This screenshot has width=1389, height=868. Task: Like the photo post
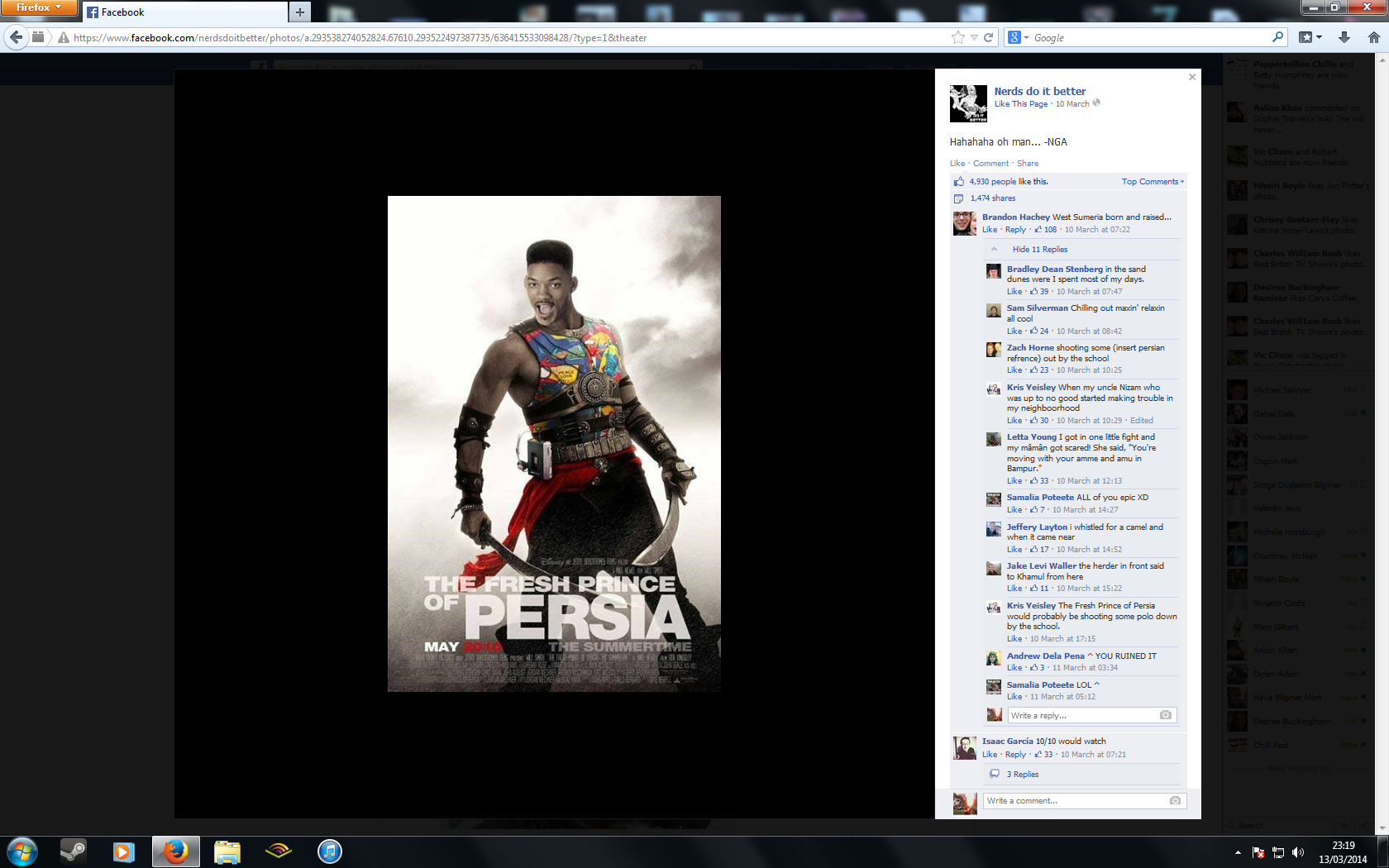tap(957, 164)
